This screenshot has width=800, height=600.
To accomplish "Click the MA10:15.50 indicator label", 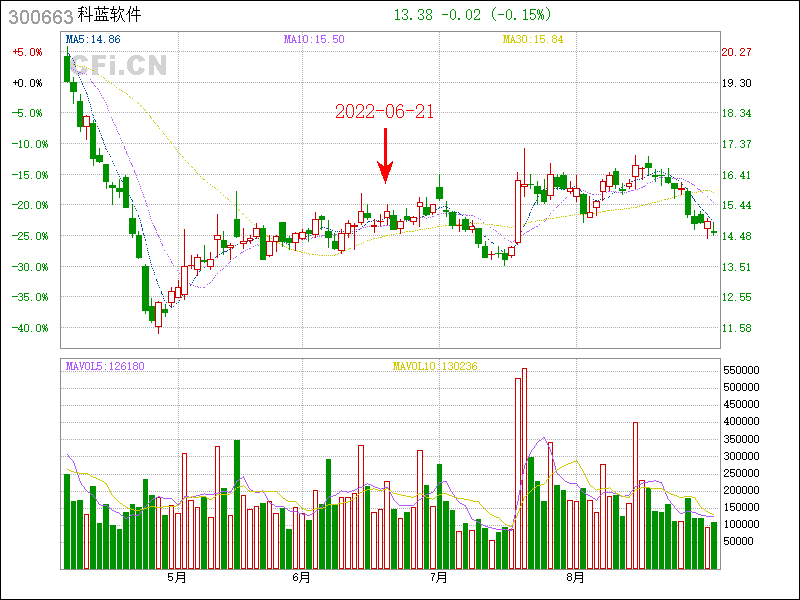I will 314,39.
